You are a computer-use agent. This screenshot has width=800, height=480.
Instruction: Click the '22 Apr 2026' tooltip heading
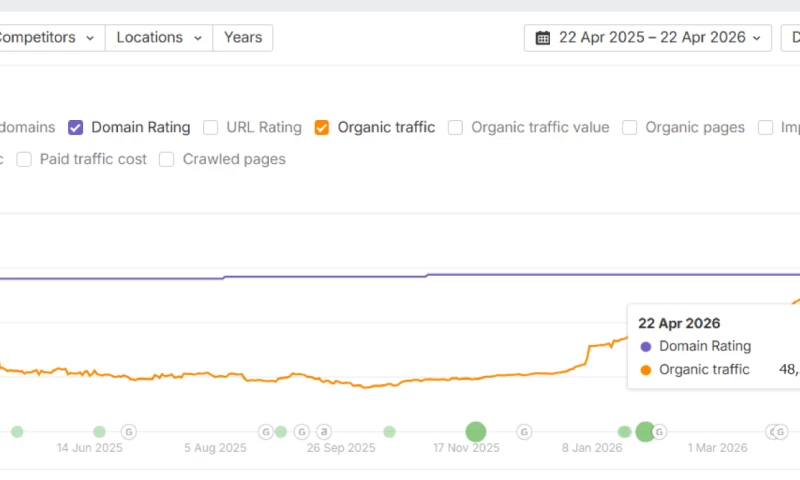pos(679,323)
